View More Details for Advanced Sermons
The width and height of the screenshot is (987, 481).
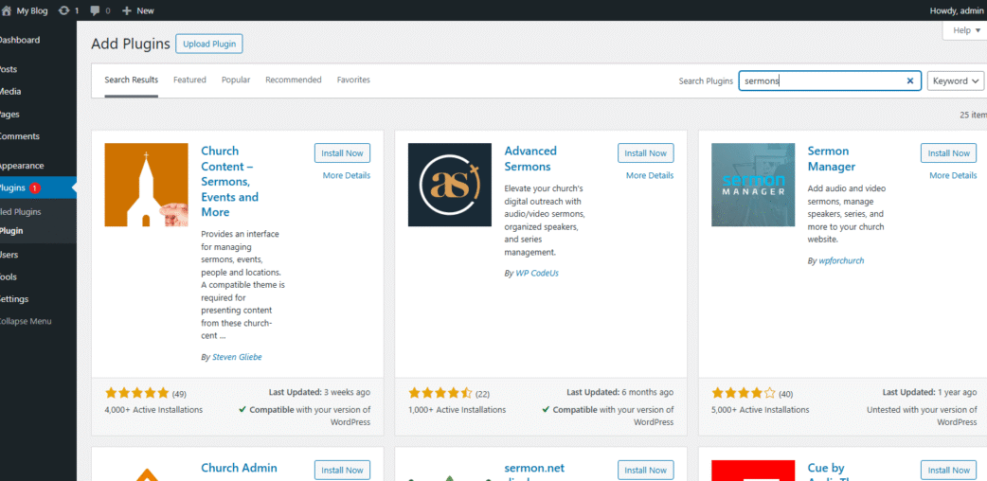(650, 176)
